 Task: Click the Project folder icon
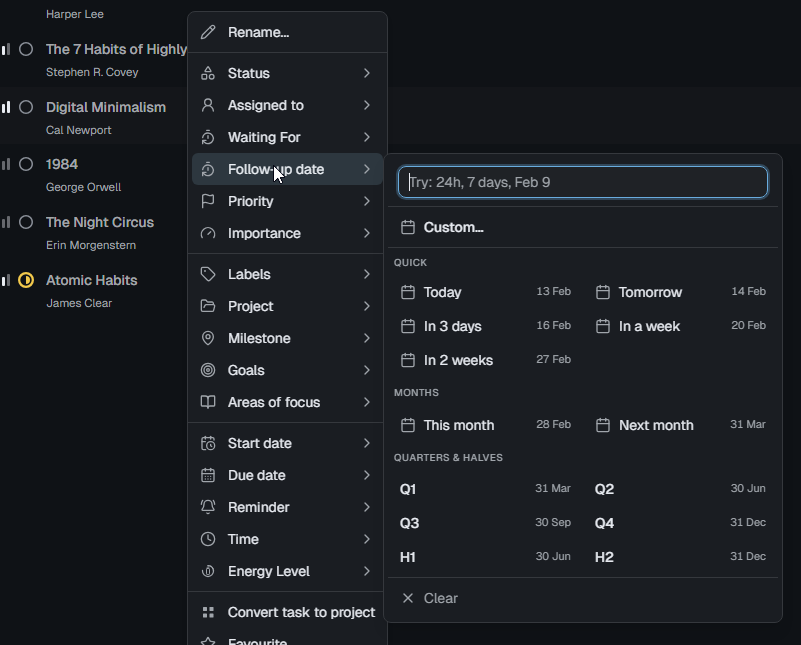point(209,306)
